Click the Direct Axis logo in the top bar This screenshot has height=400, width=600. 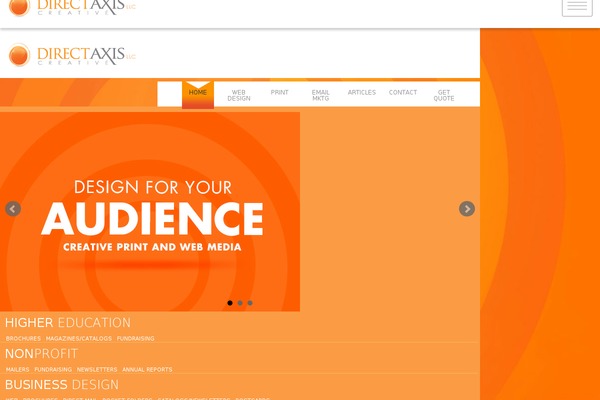click(x=72, y=7)
